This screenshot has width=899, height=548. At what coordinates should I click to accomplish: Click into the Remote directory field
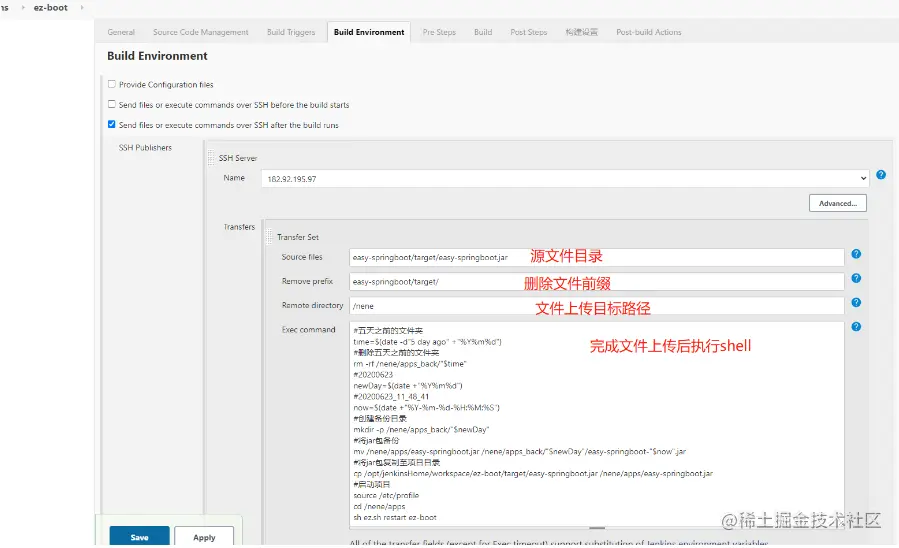click(596, 306)
